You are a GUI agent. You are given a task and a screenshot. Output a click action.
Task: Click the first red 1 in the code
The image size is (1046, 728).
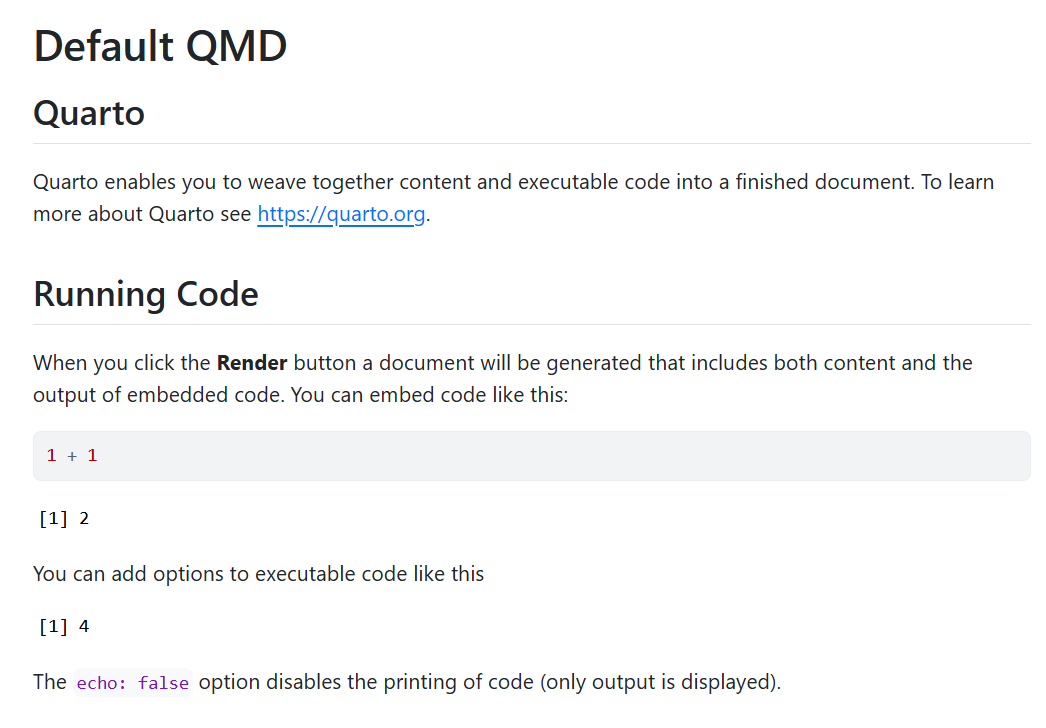51,456
